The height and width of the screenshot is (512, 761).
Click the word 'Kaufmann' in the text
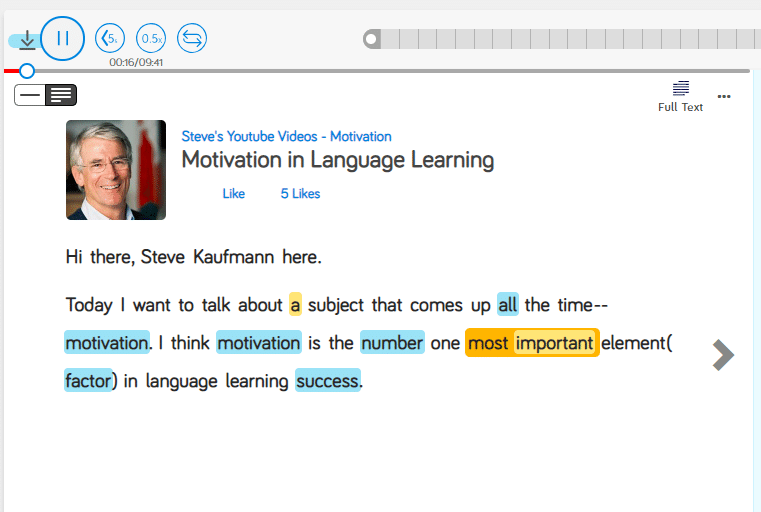pos(234,257)
